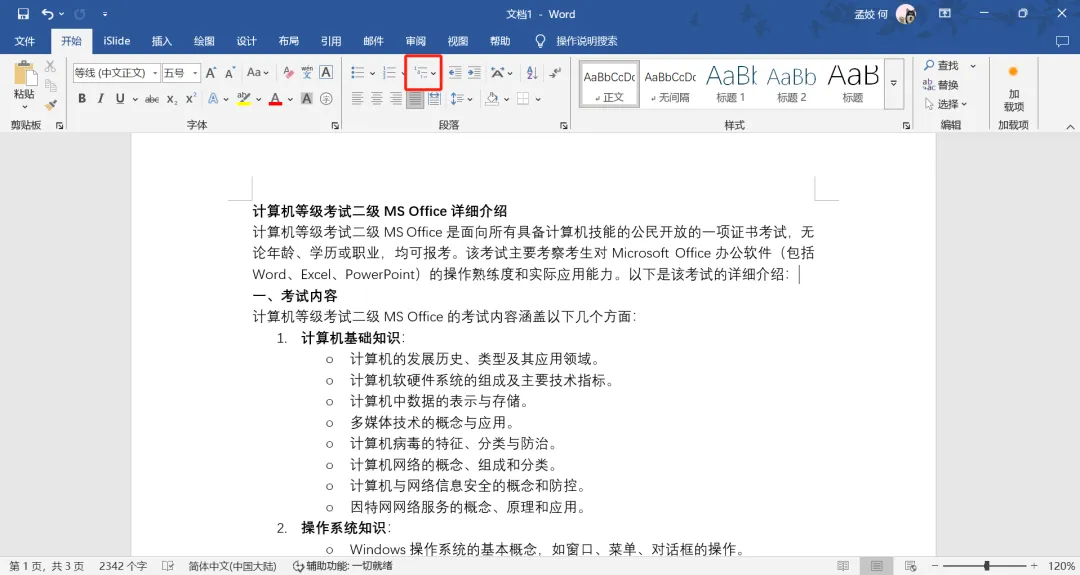Apply the 无间隔 style
The width and height of the screenshot is (1080, 575).
tap(670, 84)
